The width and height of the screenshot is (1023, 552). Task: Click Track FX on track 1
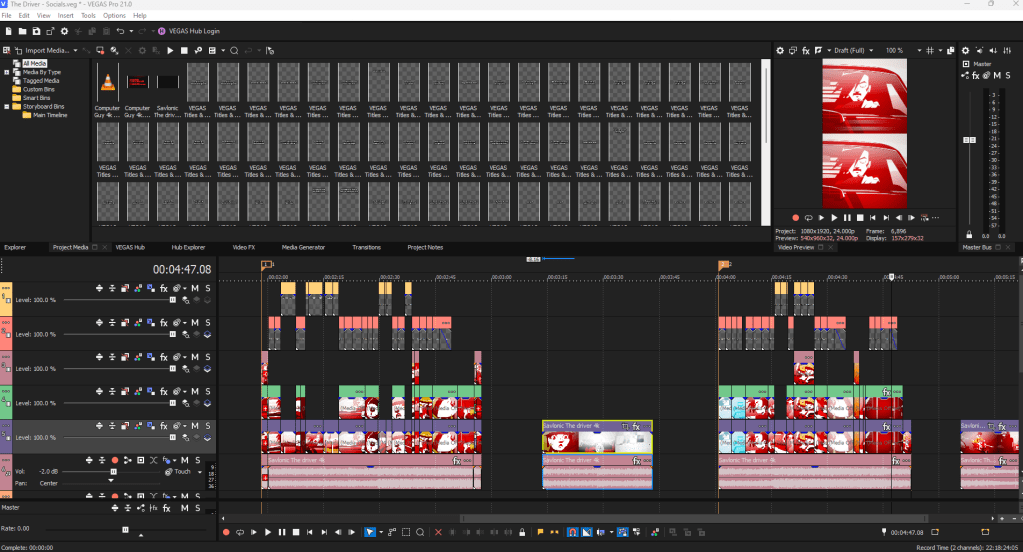pyautogui.click(x=164, y=288)
